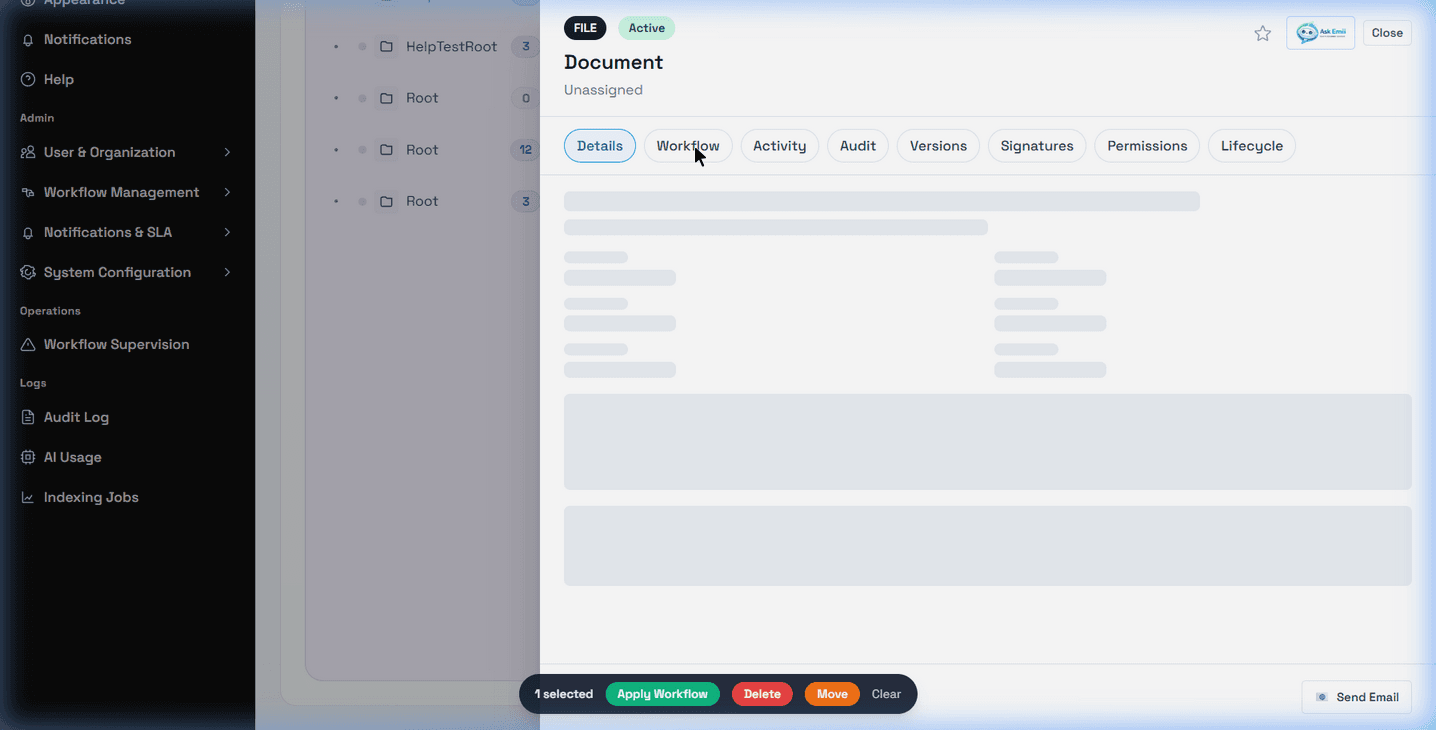Open the Activity tab
This screenshot has width=1436, height=730.
tap(780, 146)
